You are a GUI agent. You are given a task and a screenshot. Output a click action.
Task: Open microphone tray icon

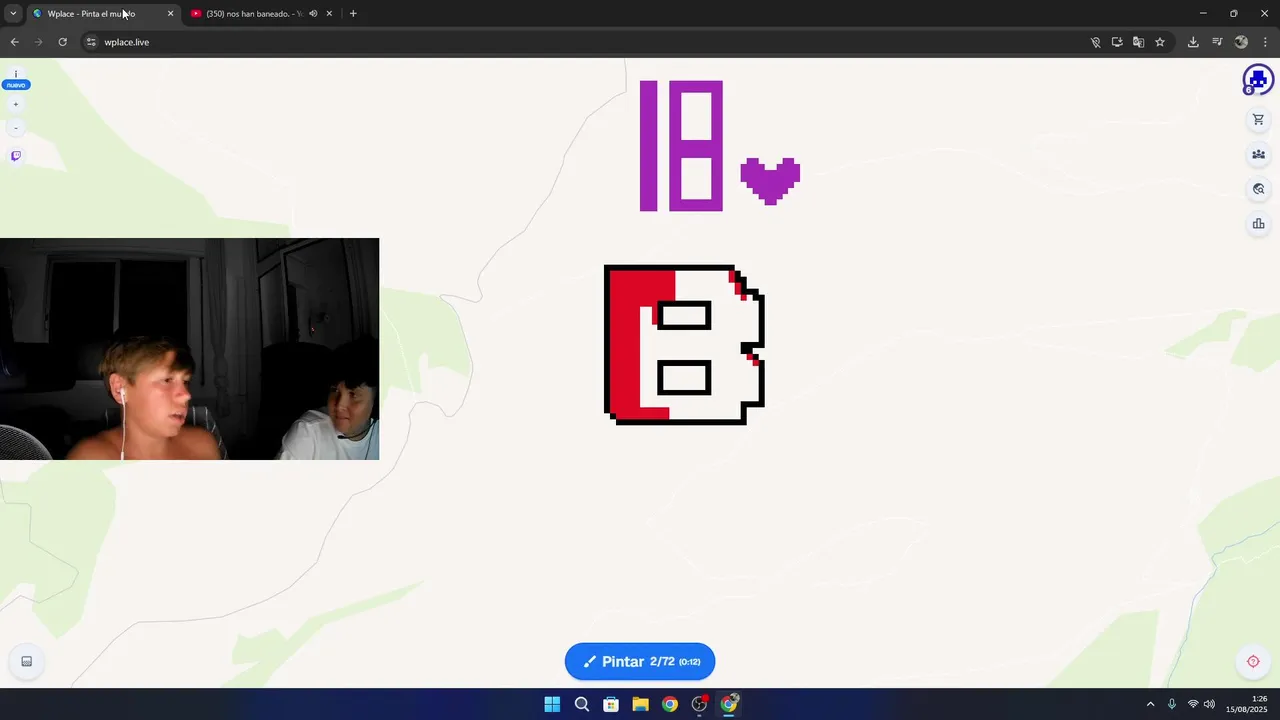tap(1172, 704)
